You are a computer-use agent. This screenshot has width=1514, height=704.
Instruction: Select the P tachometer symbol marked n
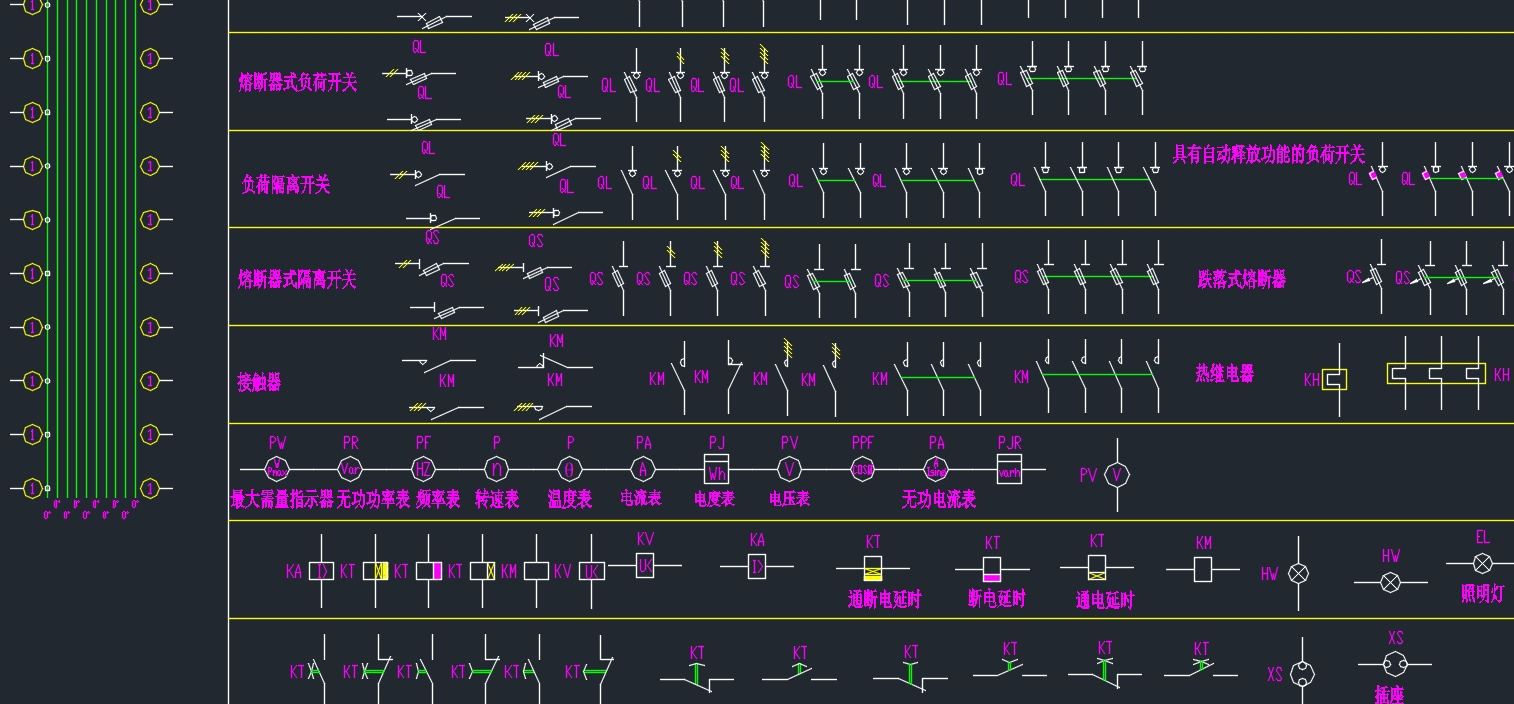pyautogui.click(x=497, y=469)
